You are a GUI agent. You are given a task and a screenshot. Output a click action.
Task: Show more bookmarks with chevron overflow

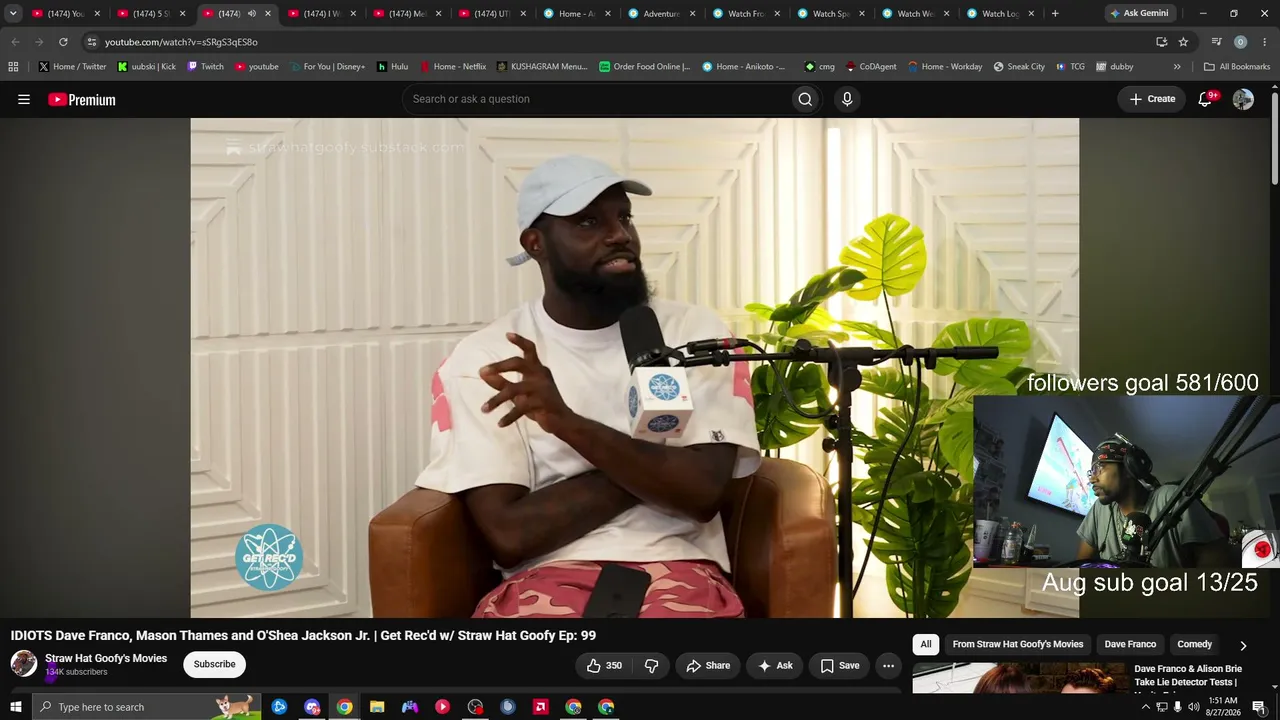pyautogui.click(x=1177, y=67)
